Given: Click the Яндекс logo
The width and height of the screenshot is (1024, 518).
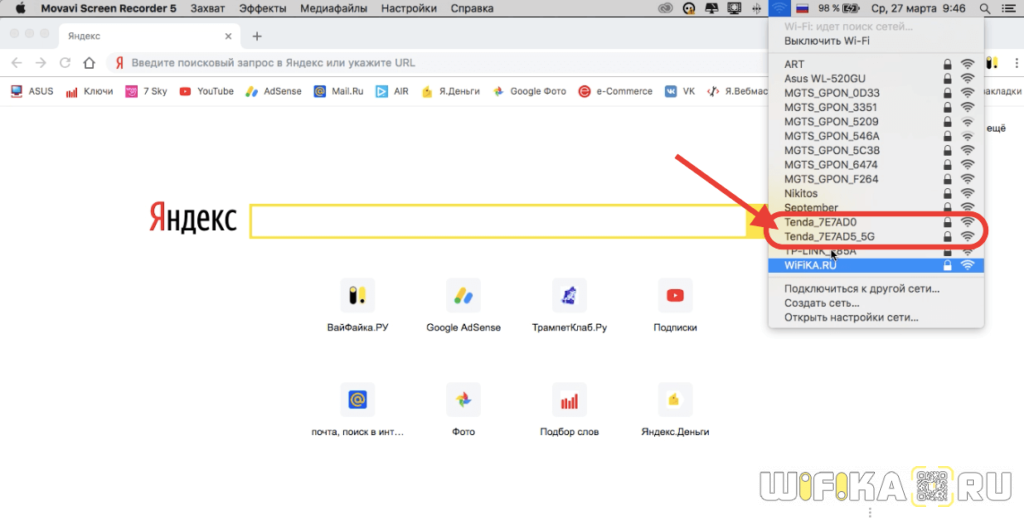Looking at the screenshot, I should [x=193, y=218].
